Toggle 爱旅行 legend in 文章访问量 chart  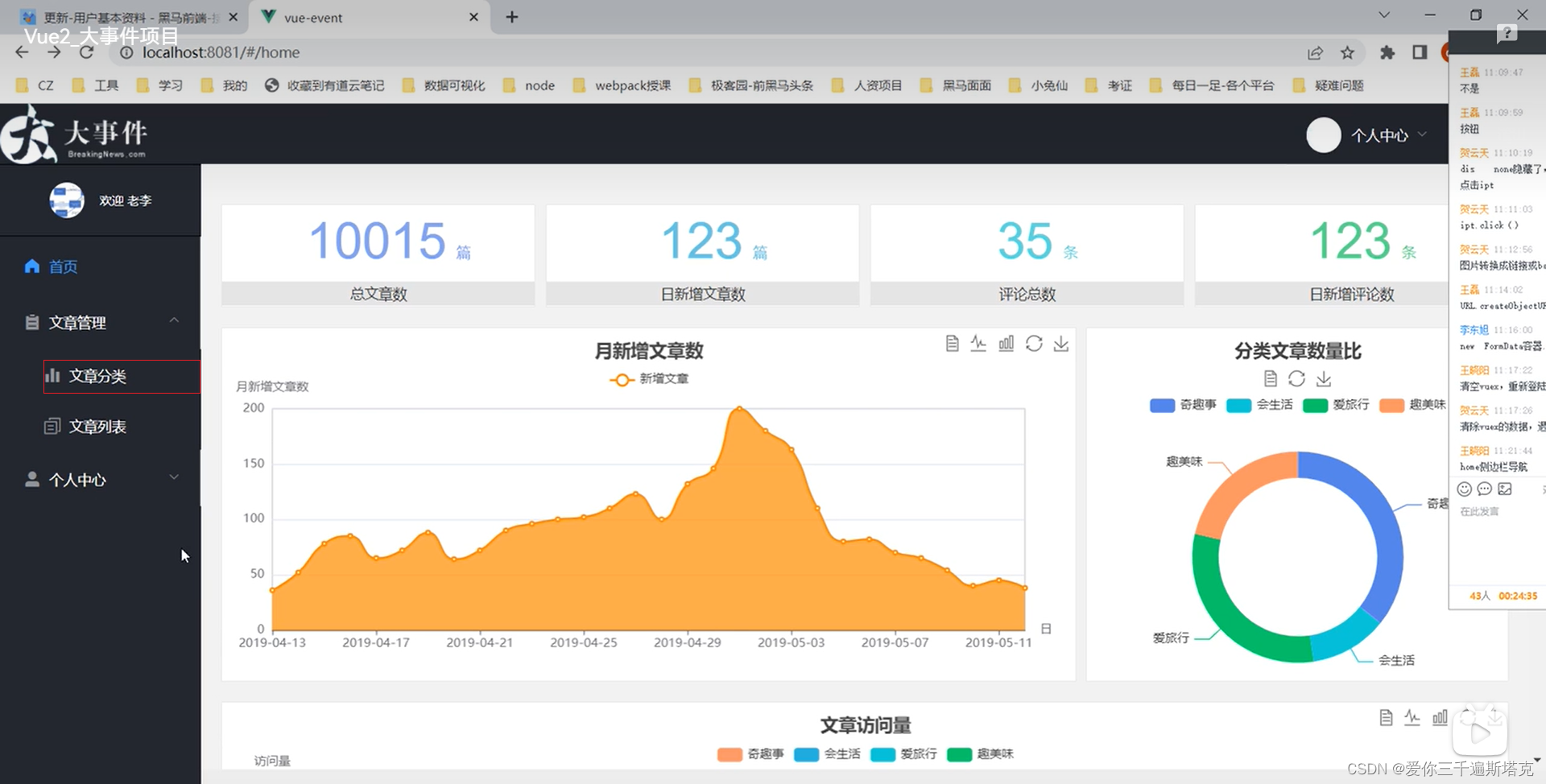(903, 754)
